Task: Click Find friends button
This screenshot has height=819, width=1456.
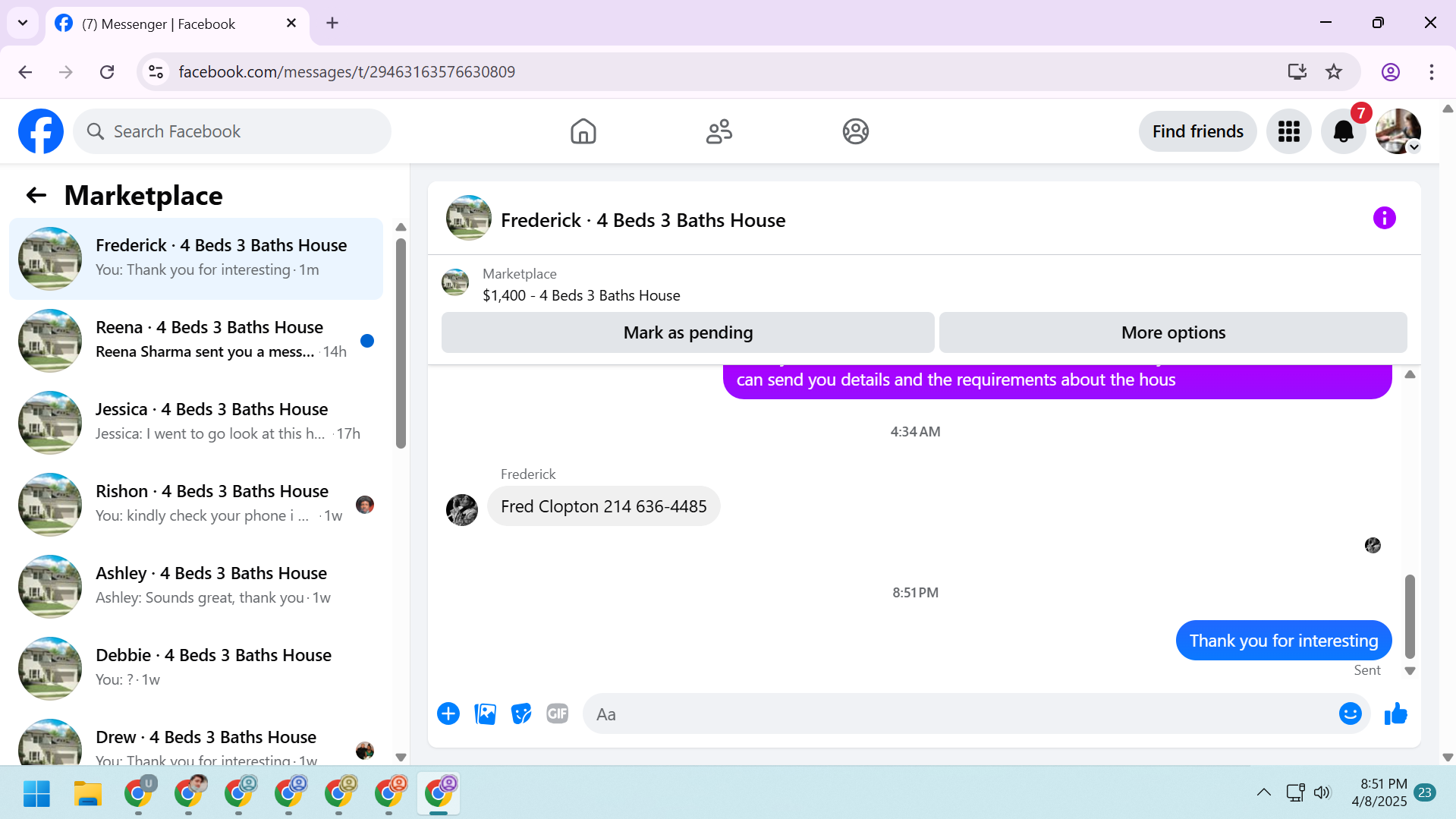Action: coord(1197,131)
